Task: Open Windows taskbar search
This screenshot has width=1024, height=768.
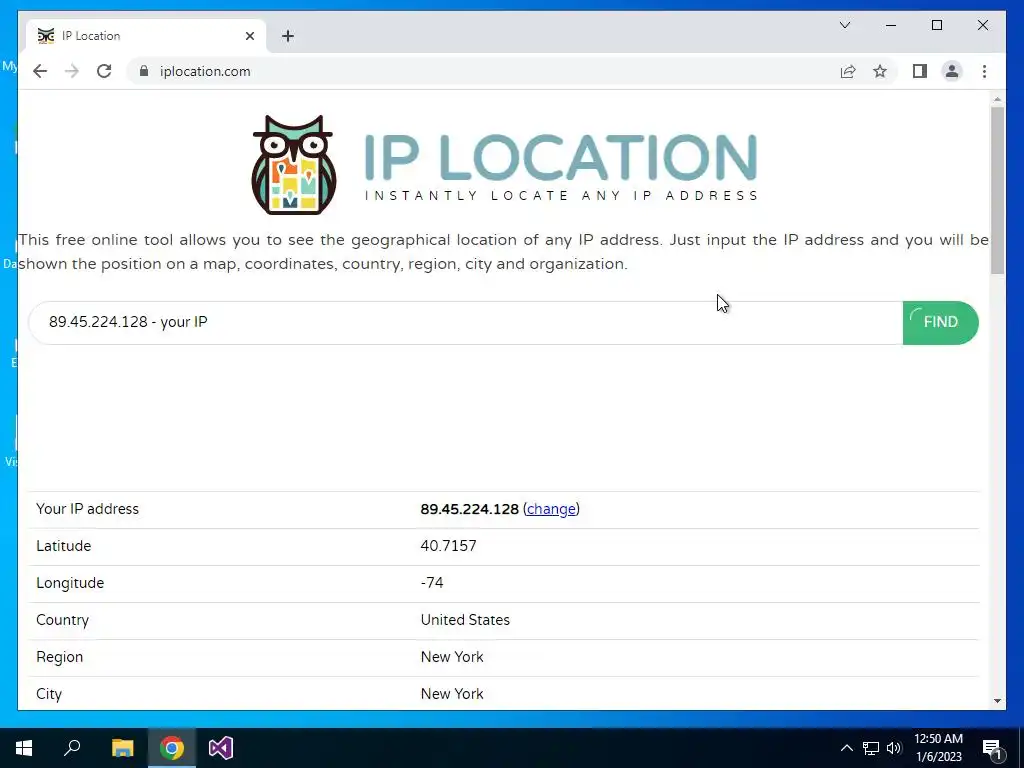Action: click(x=72, y=748)
